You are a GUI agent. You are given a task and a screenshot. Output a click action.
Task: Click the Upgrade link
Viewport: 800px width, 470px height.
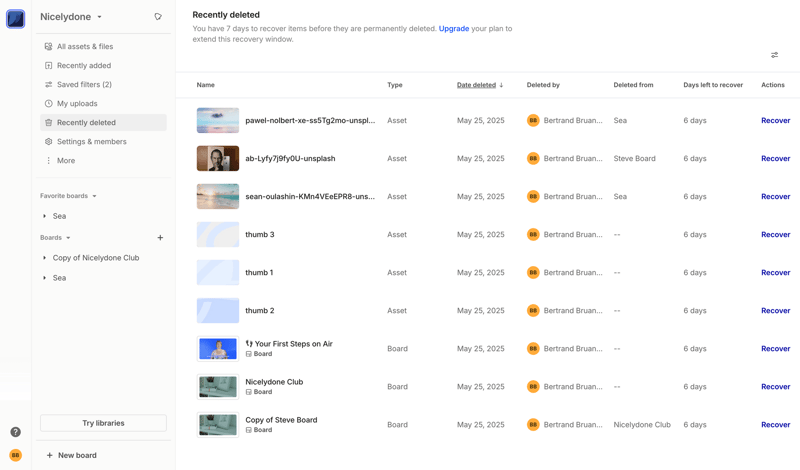pos(453,29)
